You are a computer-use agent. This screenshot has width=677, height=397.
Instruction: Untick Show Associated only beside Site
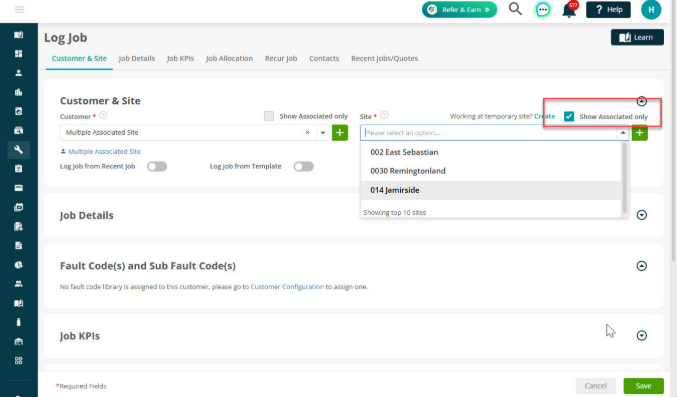[569, 116]
